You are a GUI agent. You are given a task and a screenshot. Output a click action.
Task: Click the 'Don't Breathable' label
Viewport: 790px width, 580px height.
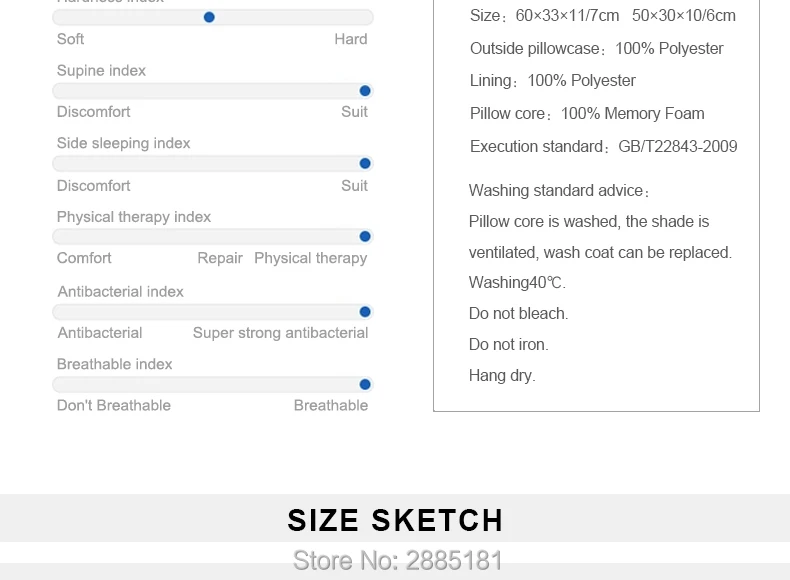coord(114,406)
